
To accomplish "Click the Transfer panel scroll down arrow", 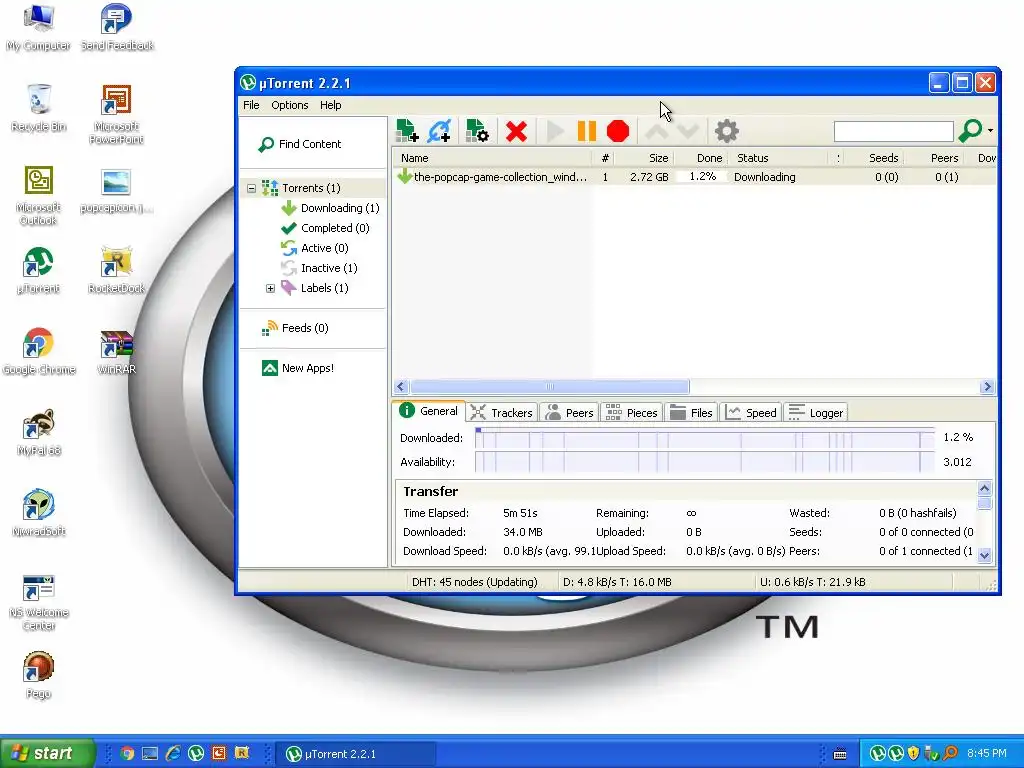I will 985,555.
